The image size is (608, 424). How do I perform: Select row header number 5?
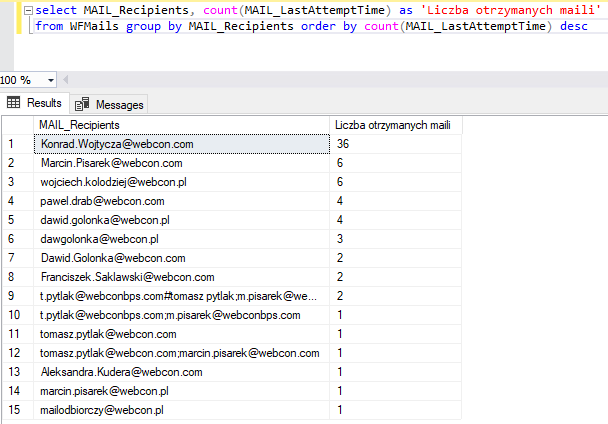[18, 220]
